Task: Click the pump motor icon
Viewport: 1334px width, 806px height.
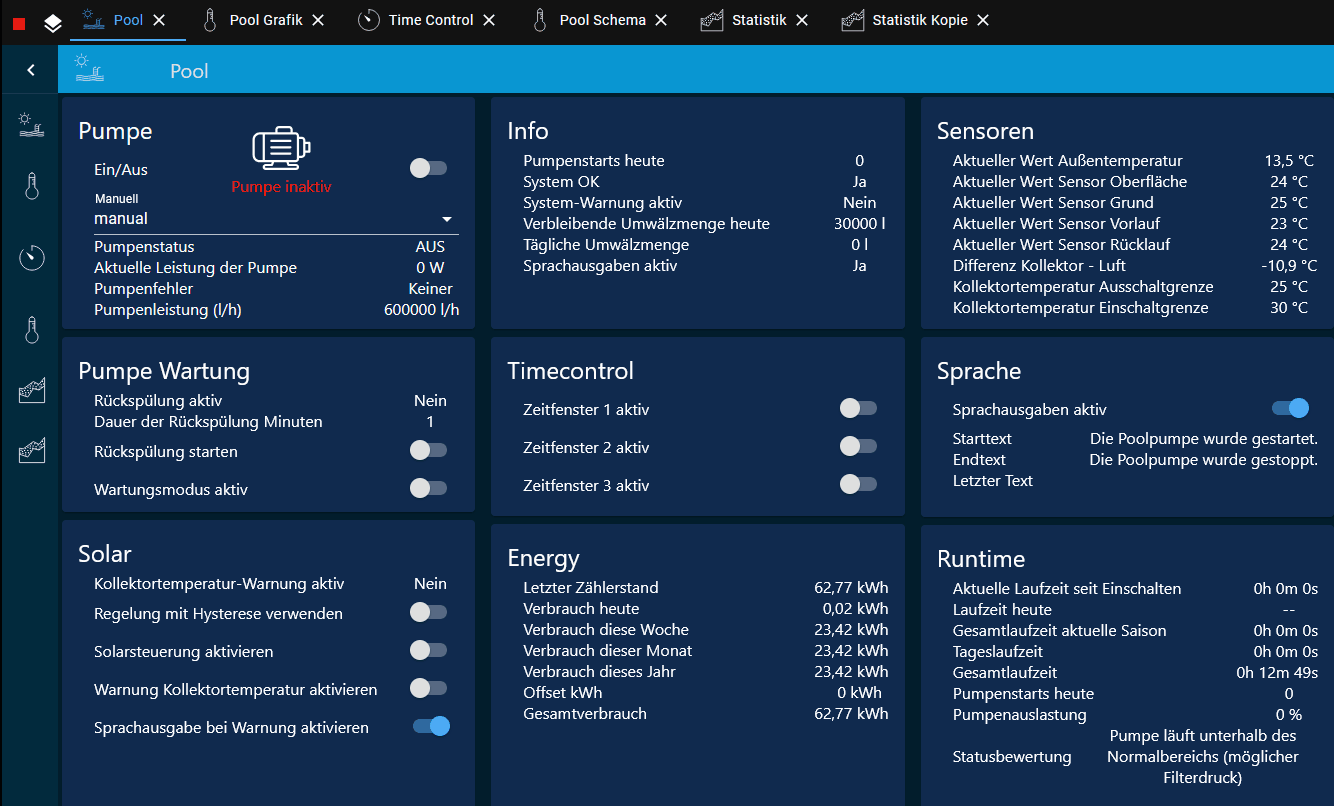Action: [281, 147]
